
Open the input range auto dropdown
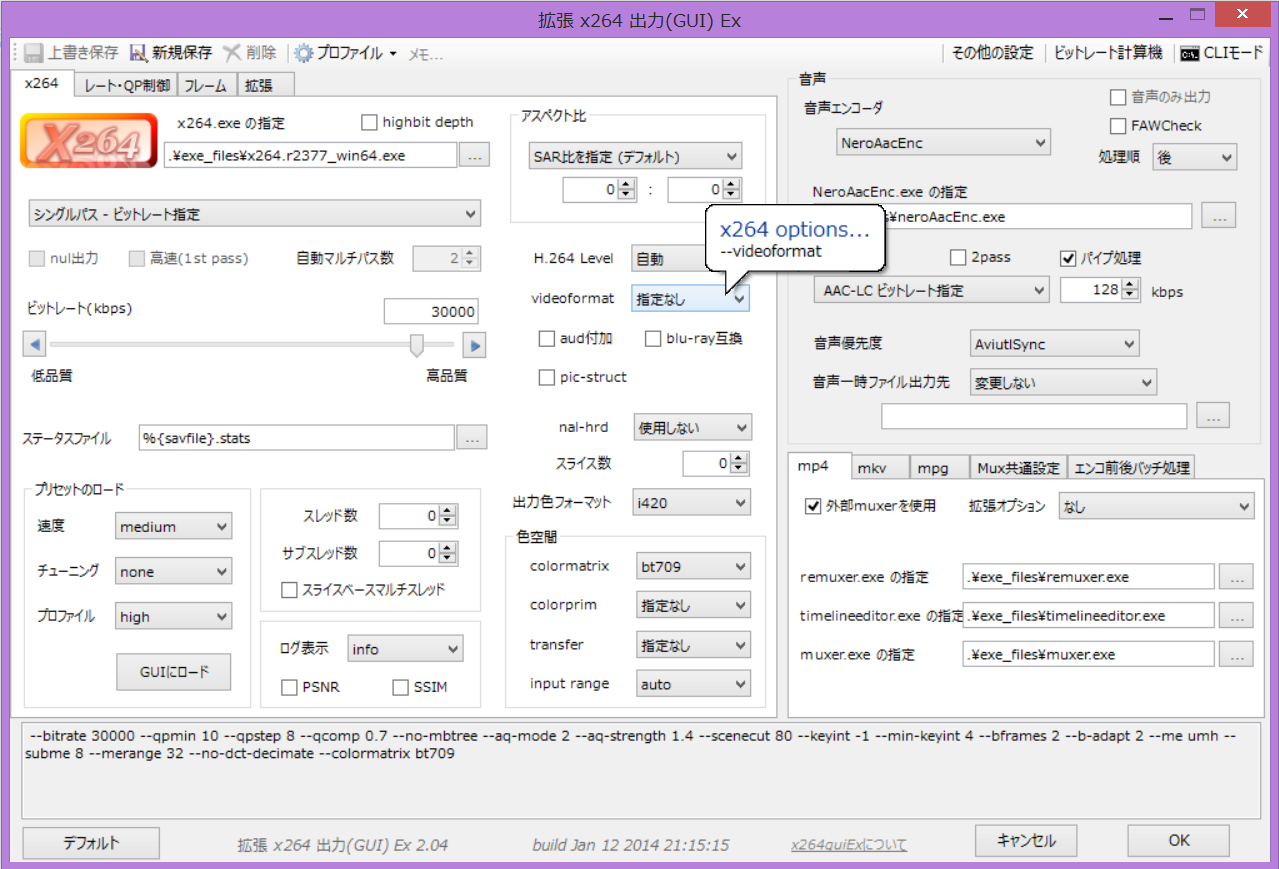[693, 685]
